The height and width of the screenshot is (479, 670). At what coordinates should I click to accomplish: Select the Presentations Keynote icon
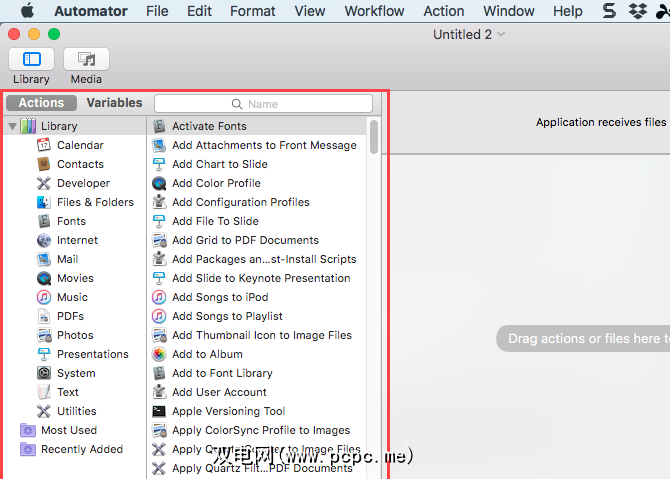(x=44, y=354)
